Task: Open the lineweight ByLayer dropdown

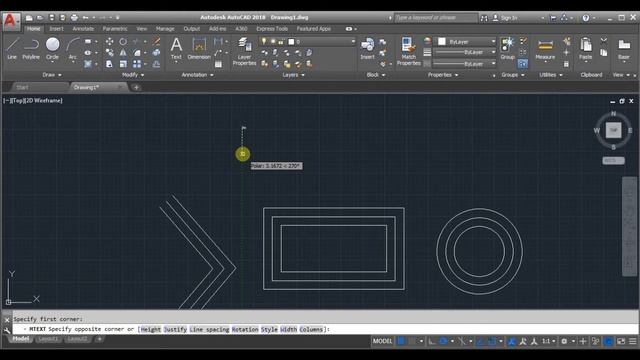Action: [x=464, y=52]
